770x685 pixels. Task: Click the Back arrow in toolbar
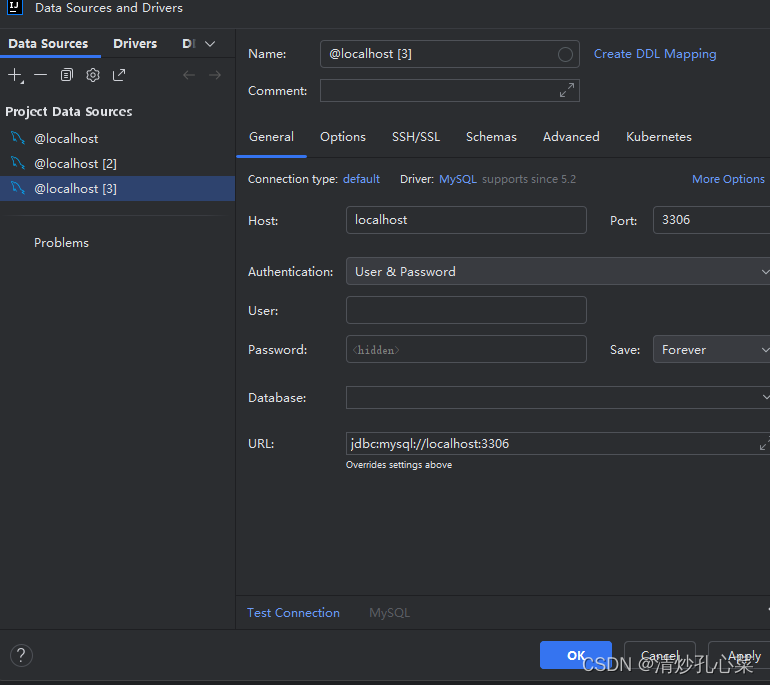click(x=189, y=75)
